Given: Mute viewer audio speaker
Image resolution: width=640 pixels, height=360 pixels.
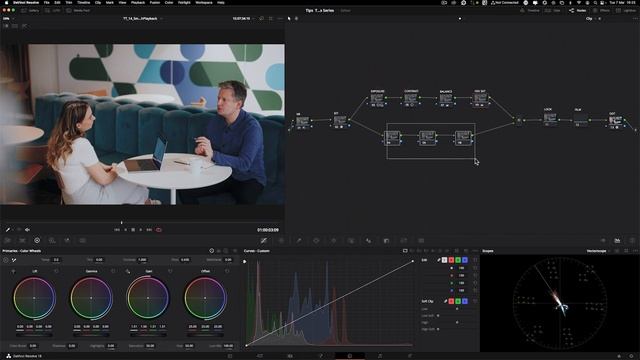Looking at the screenshot, I should point(27,230).
